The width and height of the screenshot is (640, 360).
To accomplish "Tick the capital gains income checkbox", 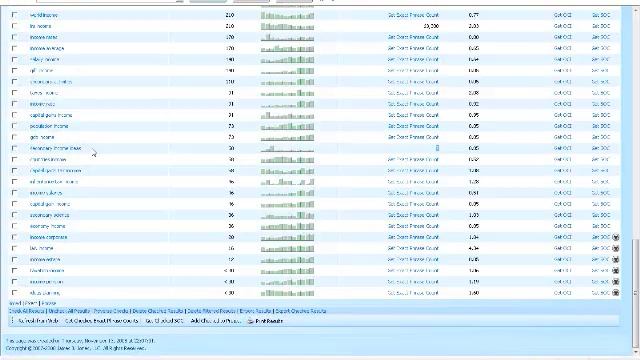I will tap(15, 115).
